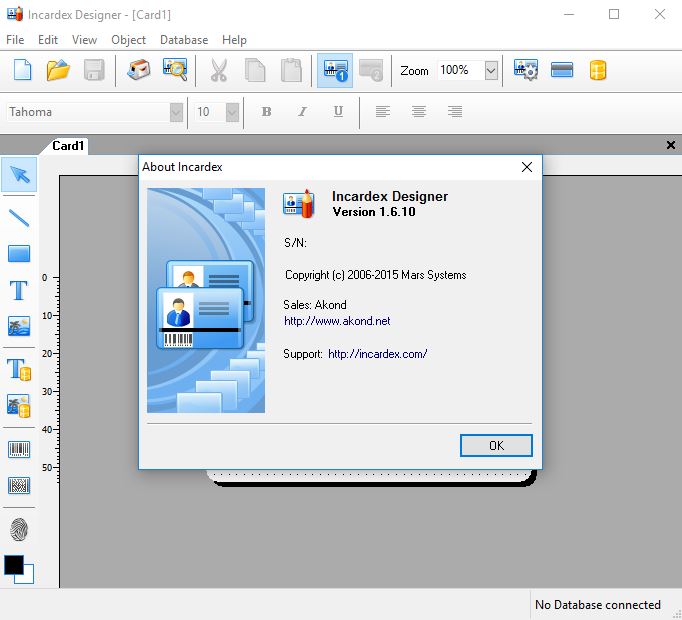Open the File menu

click(x=15, y=40)
